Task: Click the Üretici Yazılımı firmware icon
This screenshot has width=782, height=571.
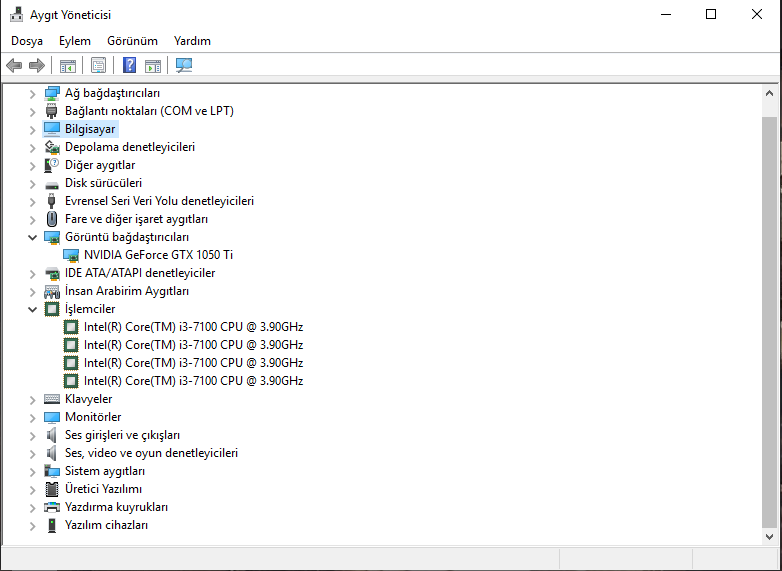Action: click(x=52, y=489)
